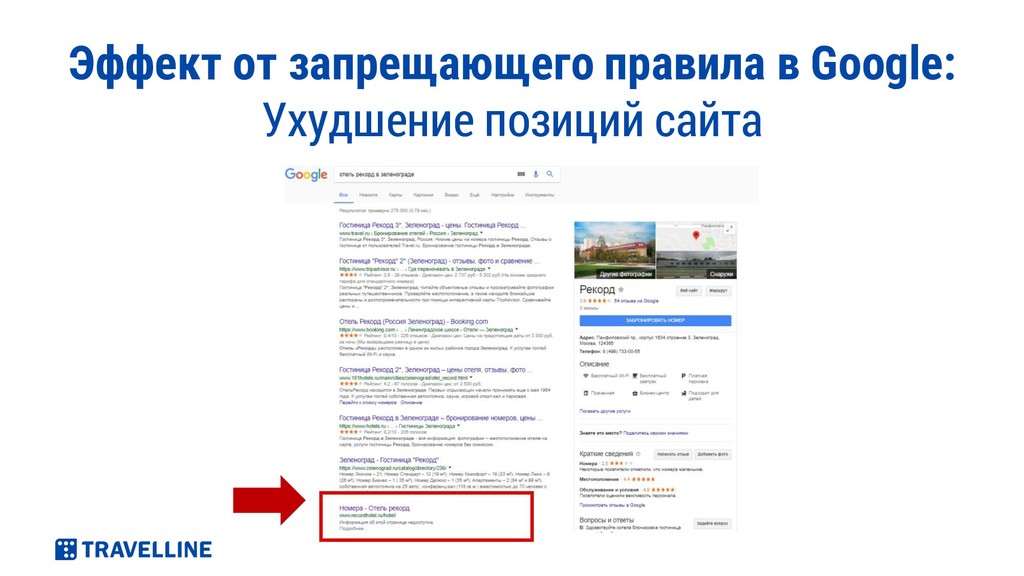The width and height of the screenshot is (1024, 576).
Task: Open the on-screen keyboard icon in search box
Action: (521, 174)
